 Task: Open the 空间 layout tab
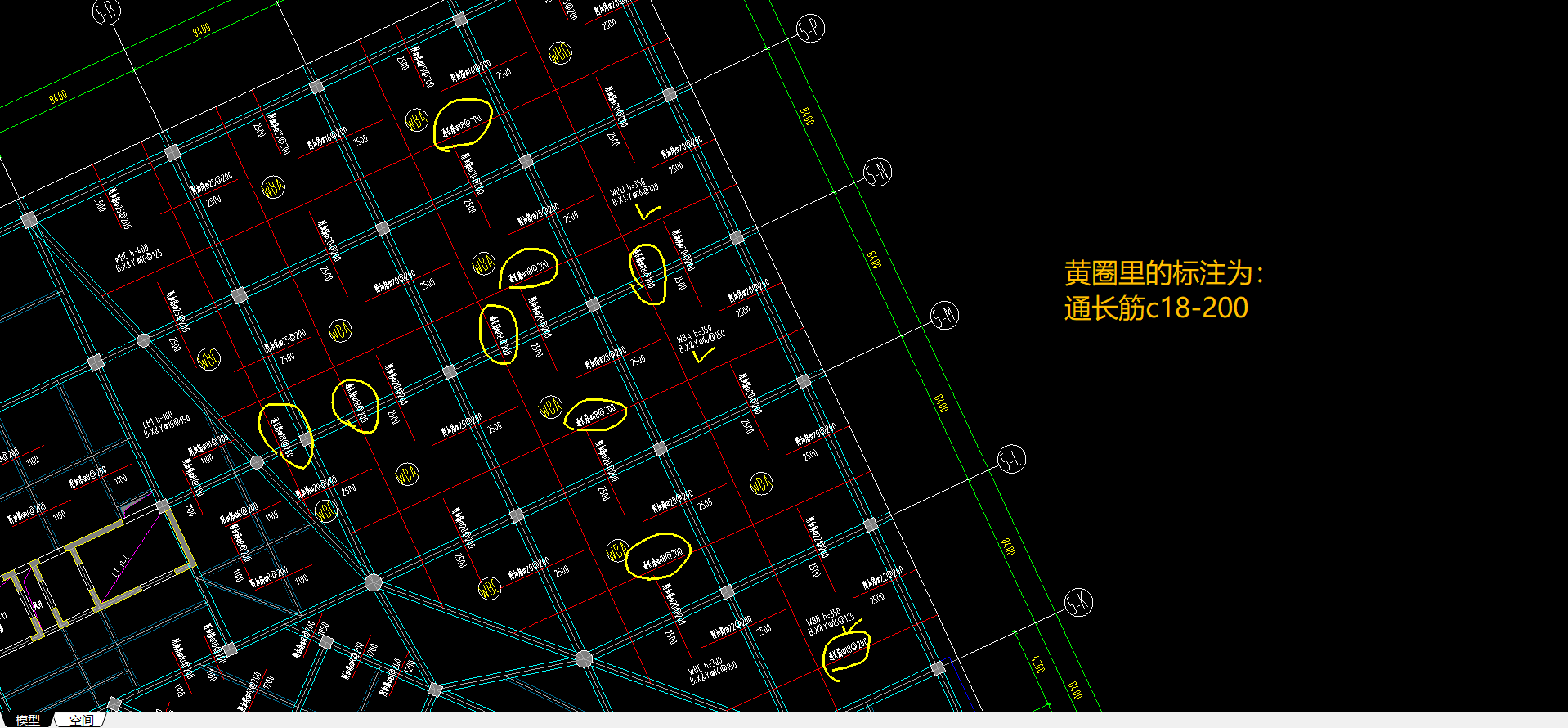(x=81, y=720)
